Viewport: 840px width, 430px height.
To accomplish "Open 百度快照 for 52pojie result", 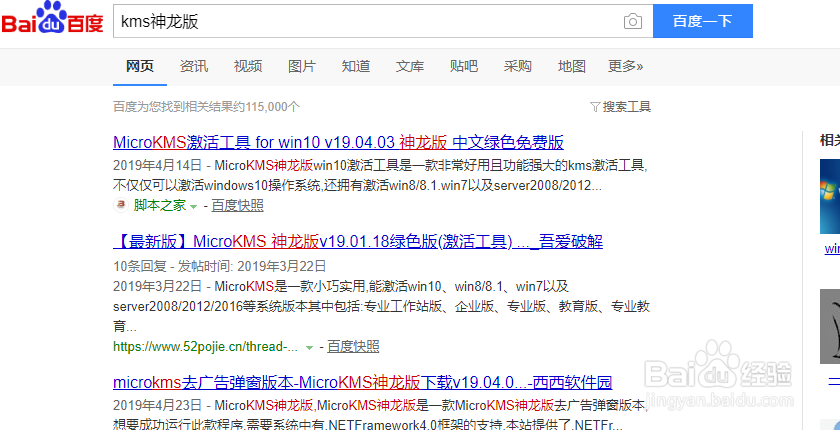I will pos(353,347).
